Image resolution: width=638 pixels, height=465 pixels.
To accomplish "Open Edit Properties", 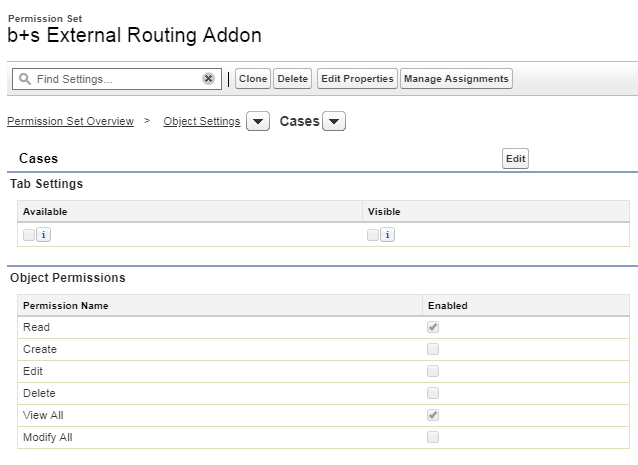I will [357, 79].
